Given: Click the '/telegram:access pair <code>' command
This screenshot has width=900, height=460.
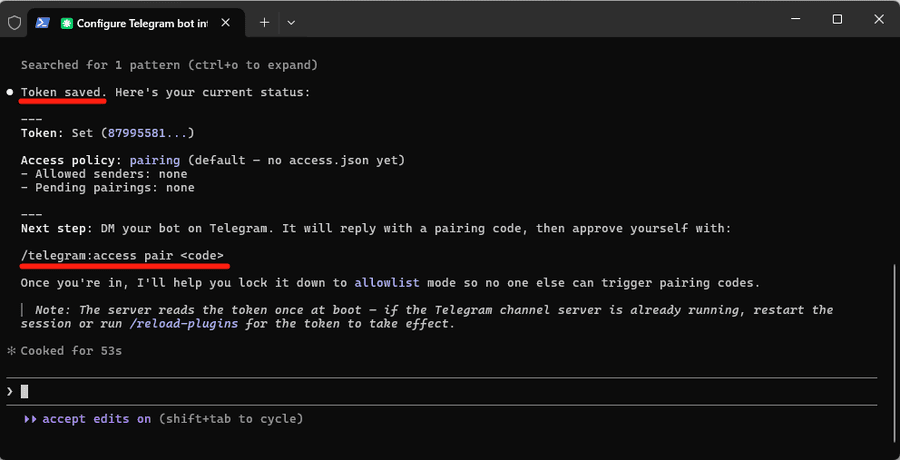Looking at the screenshot, I should coord(122,256).
